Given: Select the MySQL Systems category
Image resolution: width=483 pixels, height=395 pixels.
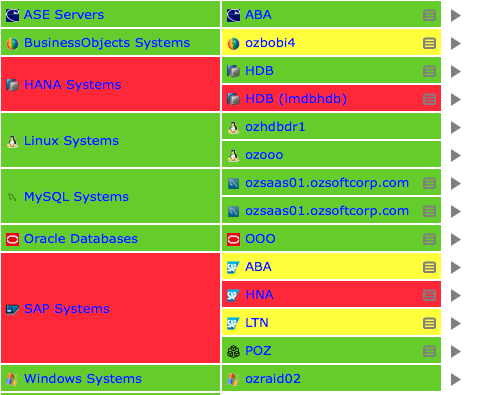Looking at the screenshot, I should pyautogui.click(x=76, y=197).
